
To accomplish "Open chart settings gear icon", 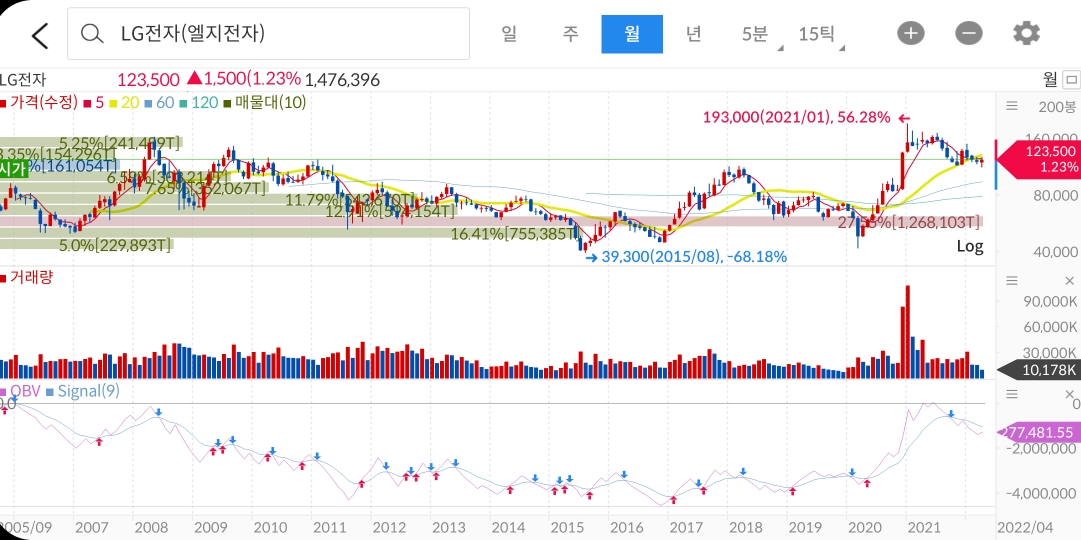I will click(x=1026, y=33).
